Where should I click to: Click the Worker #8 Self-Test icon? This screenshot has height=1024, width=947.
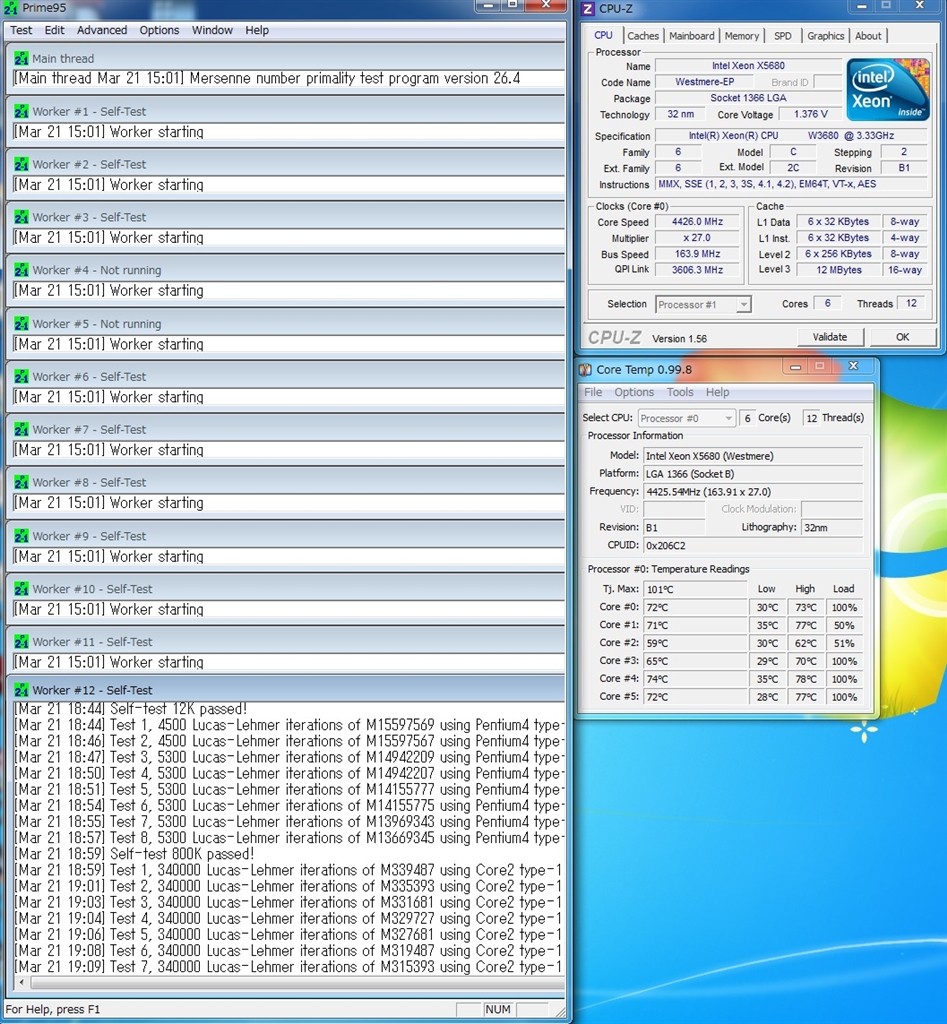21,482
